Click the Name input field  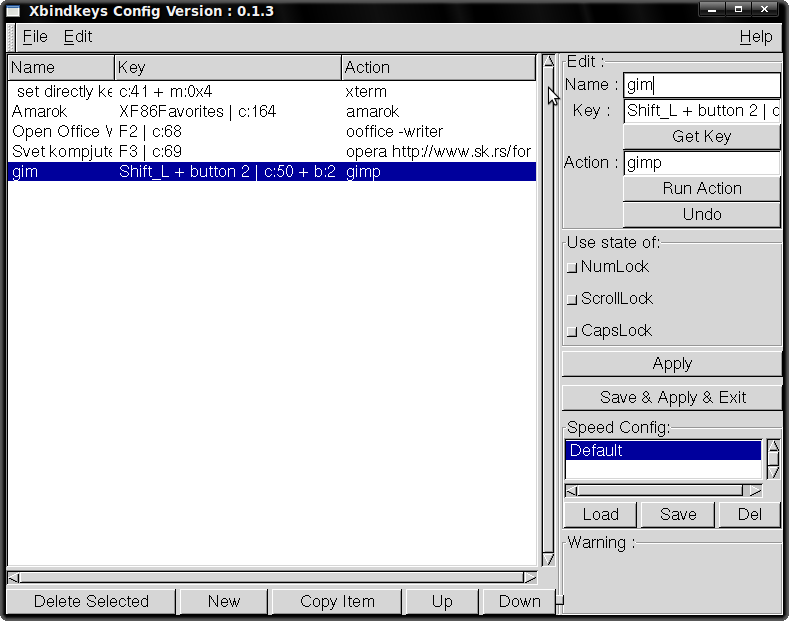pyautogui.click(x=701, y=86)
